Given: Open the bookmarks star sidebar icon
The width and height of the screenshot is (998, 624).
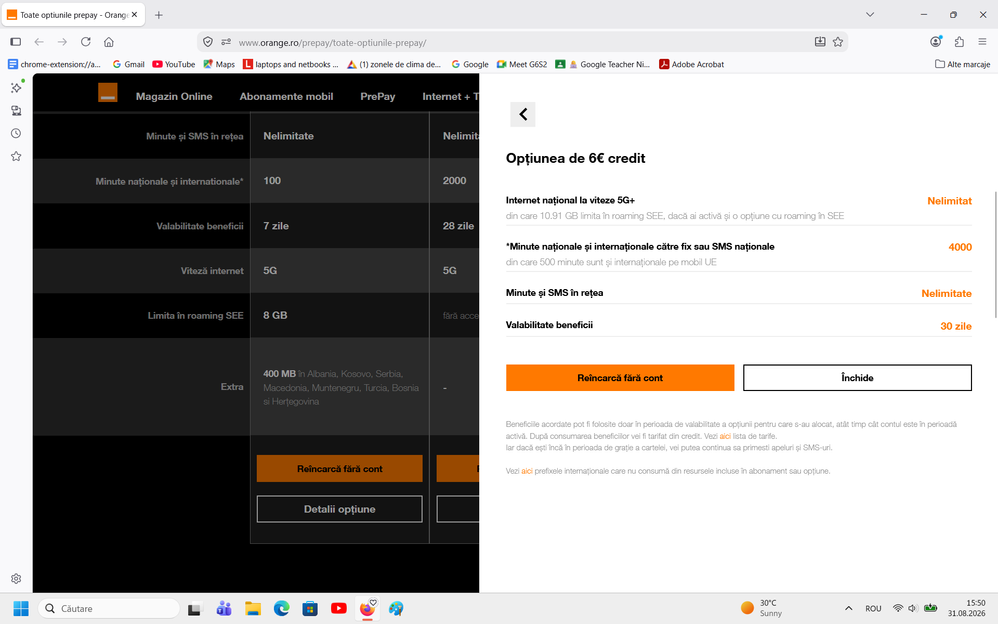Looking at the screenshot, I should [17, 157].
